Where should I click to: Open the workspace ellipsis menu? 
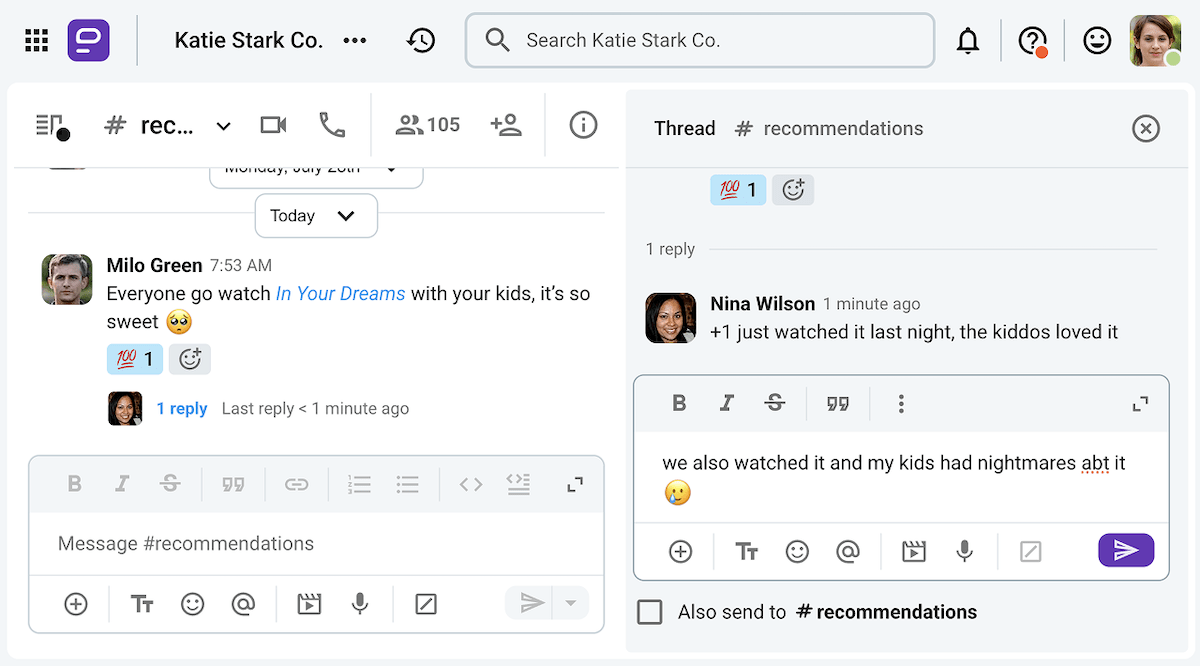click(355, 40)
